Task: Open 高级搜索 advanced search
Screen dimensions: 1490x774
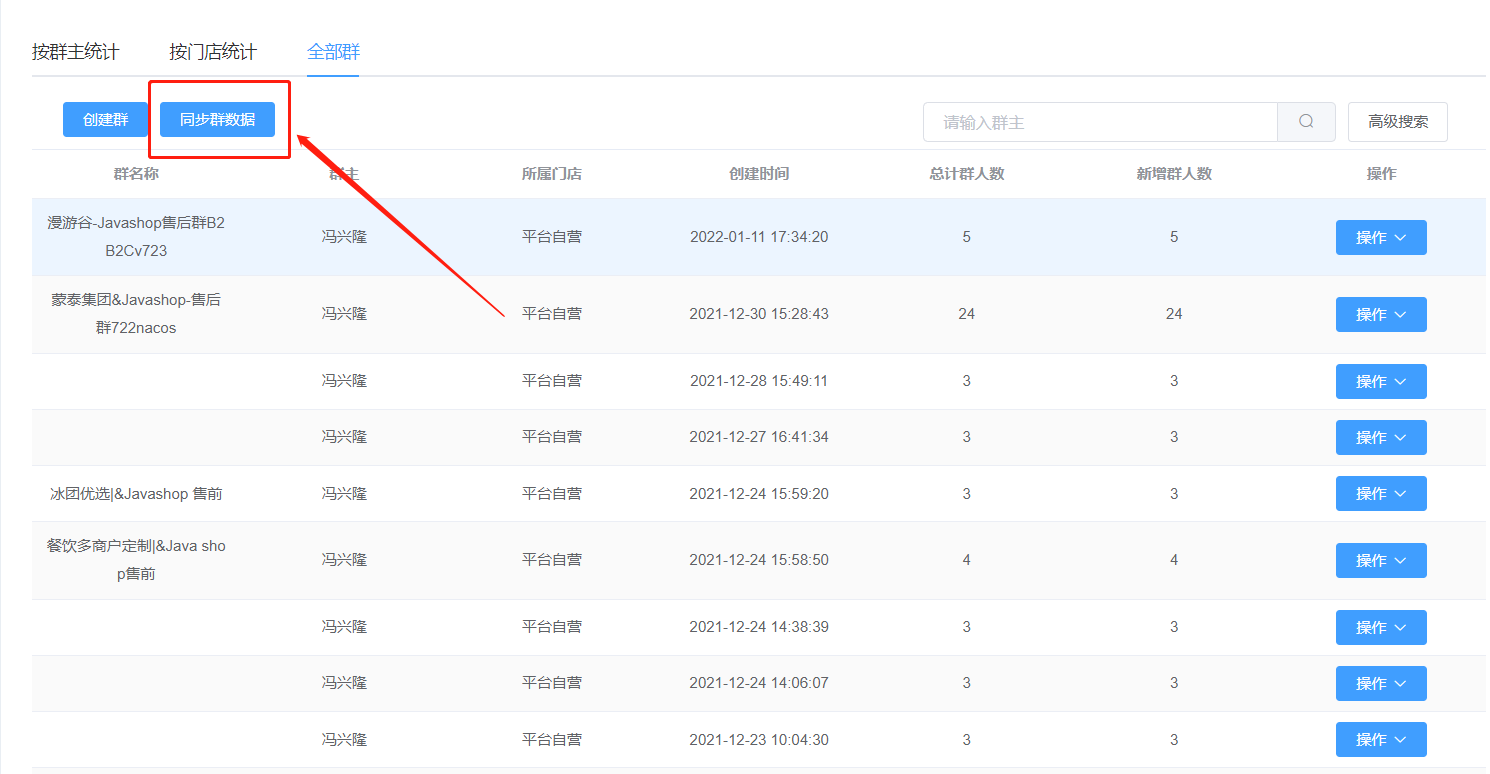Action: pos(1398,122)
